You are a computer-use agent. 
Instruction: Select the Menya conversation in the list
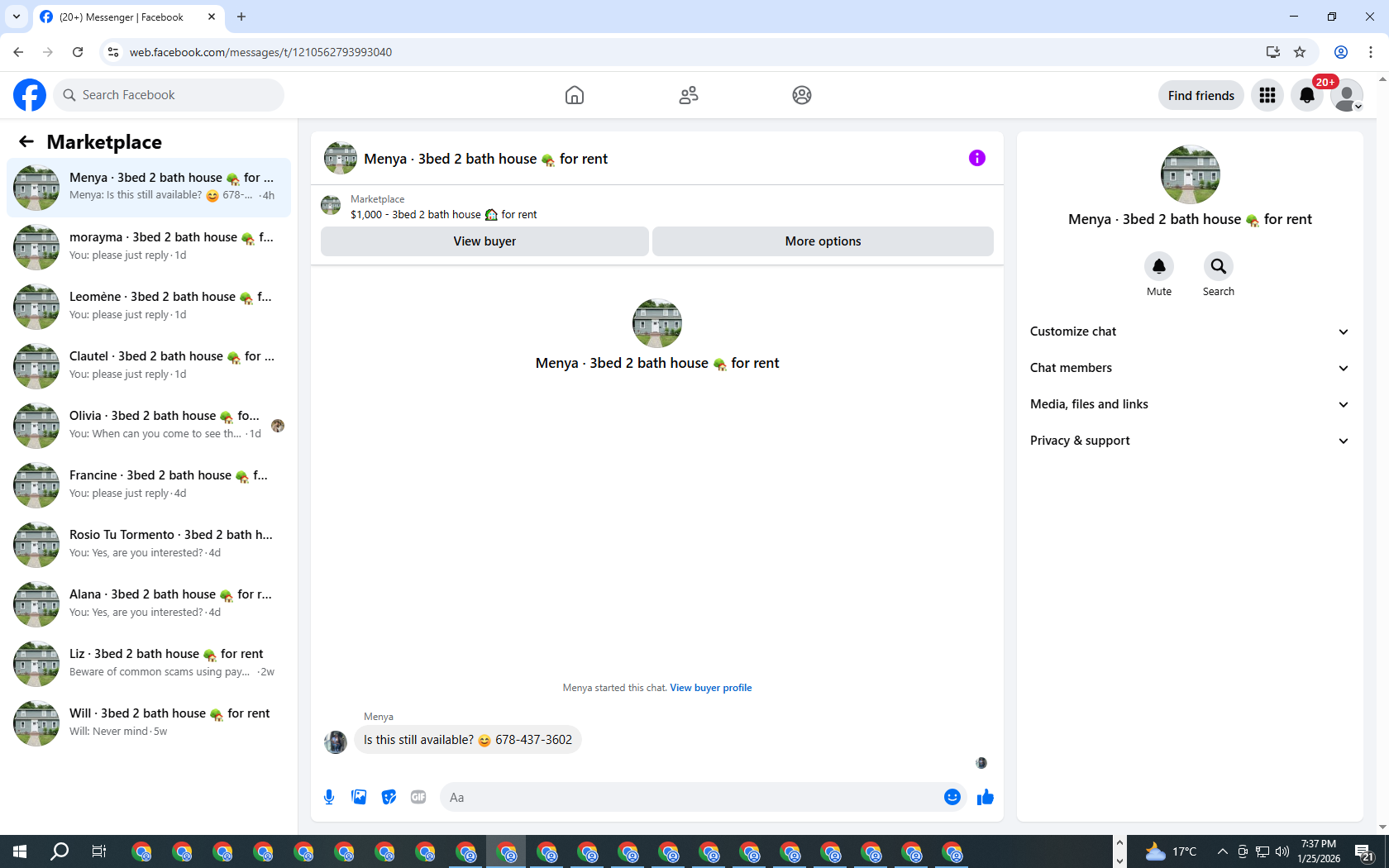[149, 188]
